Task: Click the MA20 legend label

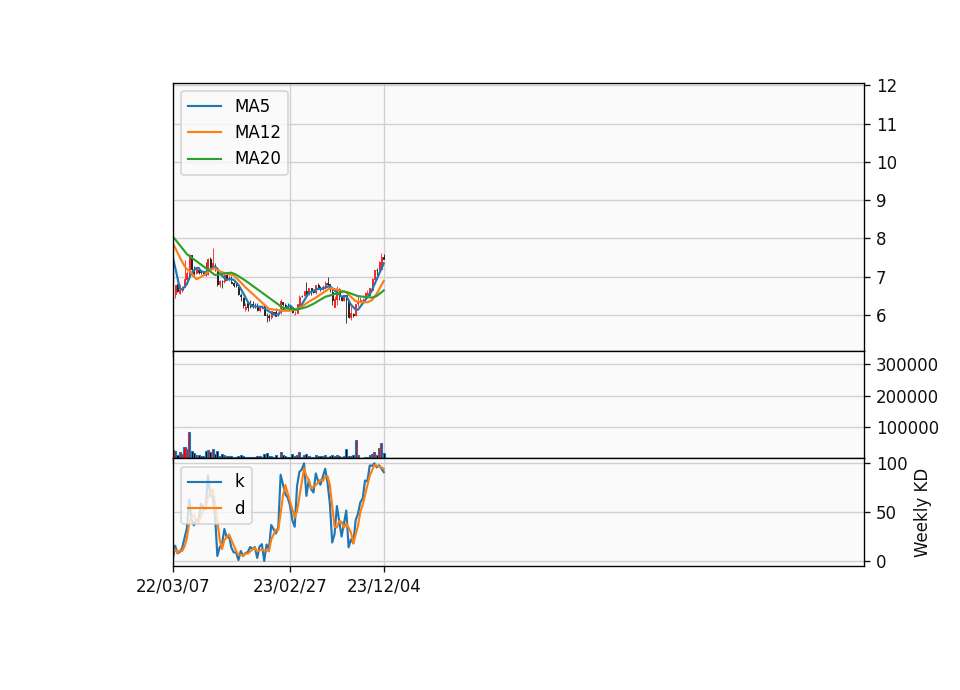Action: [x=257, y=158]
